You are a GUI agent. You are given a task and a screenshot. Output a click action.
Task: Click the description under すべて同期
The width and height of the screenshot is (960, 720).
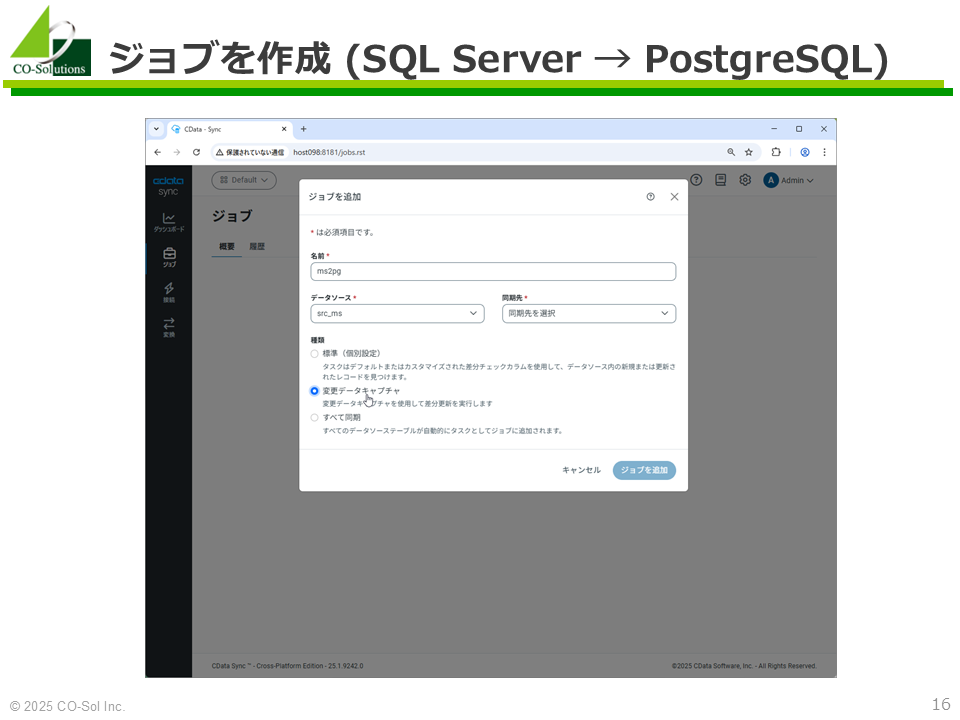point(442,431)
